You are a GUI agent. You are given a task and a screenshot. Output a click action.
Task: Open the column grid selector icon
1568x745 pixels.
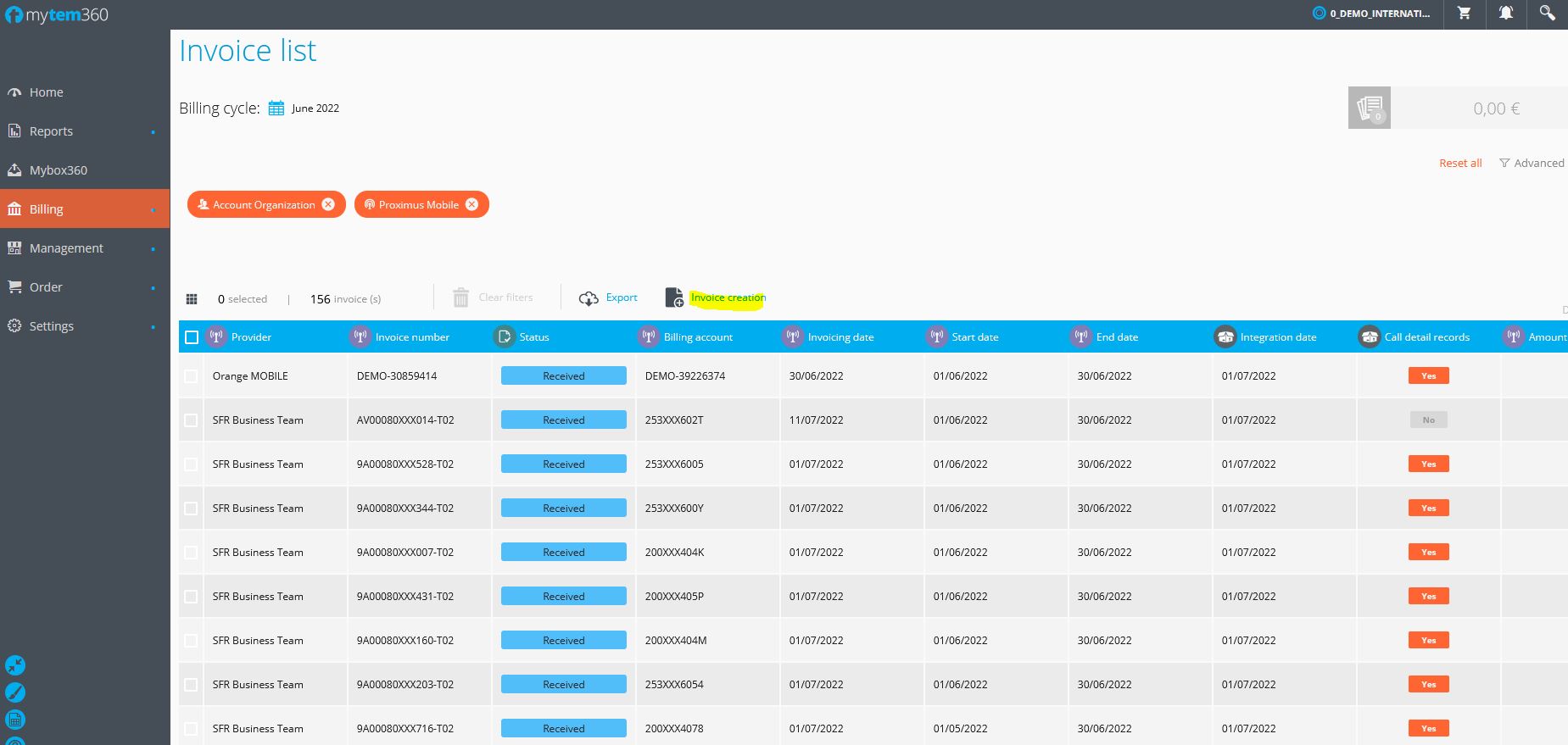[x=192, y=298]
